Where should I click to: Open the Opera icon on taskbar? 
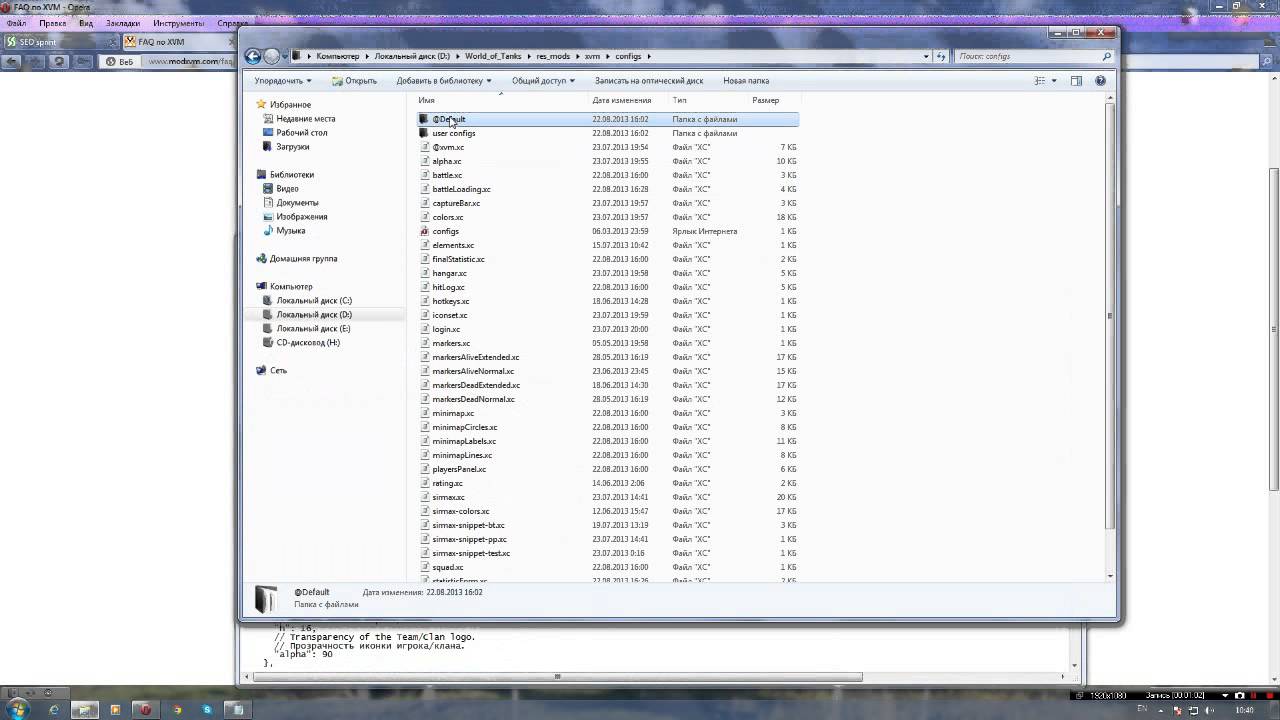click(x=145, y=709)
